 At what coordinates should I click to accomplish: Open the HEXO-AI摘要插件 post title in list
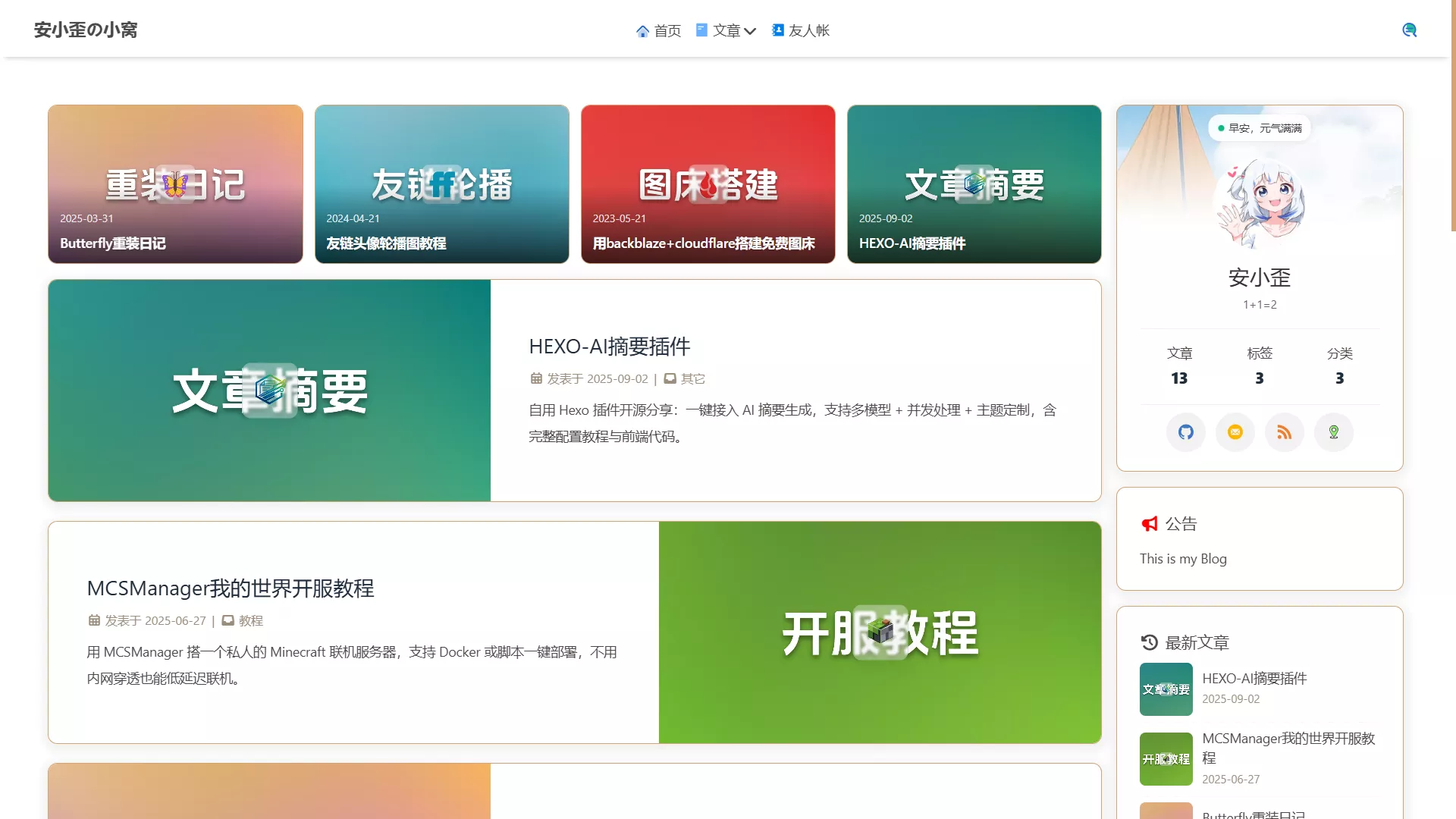pos(609,347)
